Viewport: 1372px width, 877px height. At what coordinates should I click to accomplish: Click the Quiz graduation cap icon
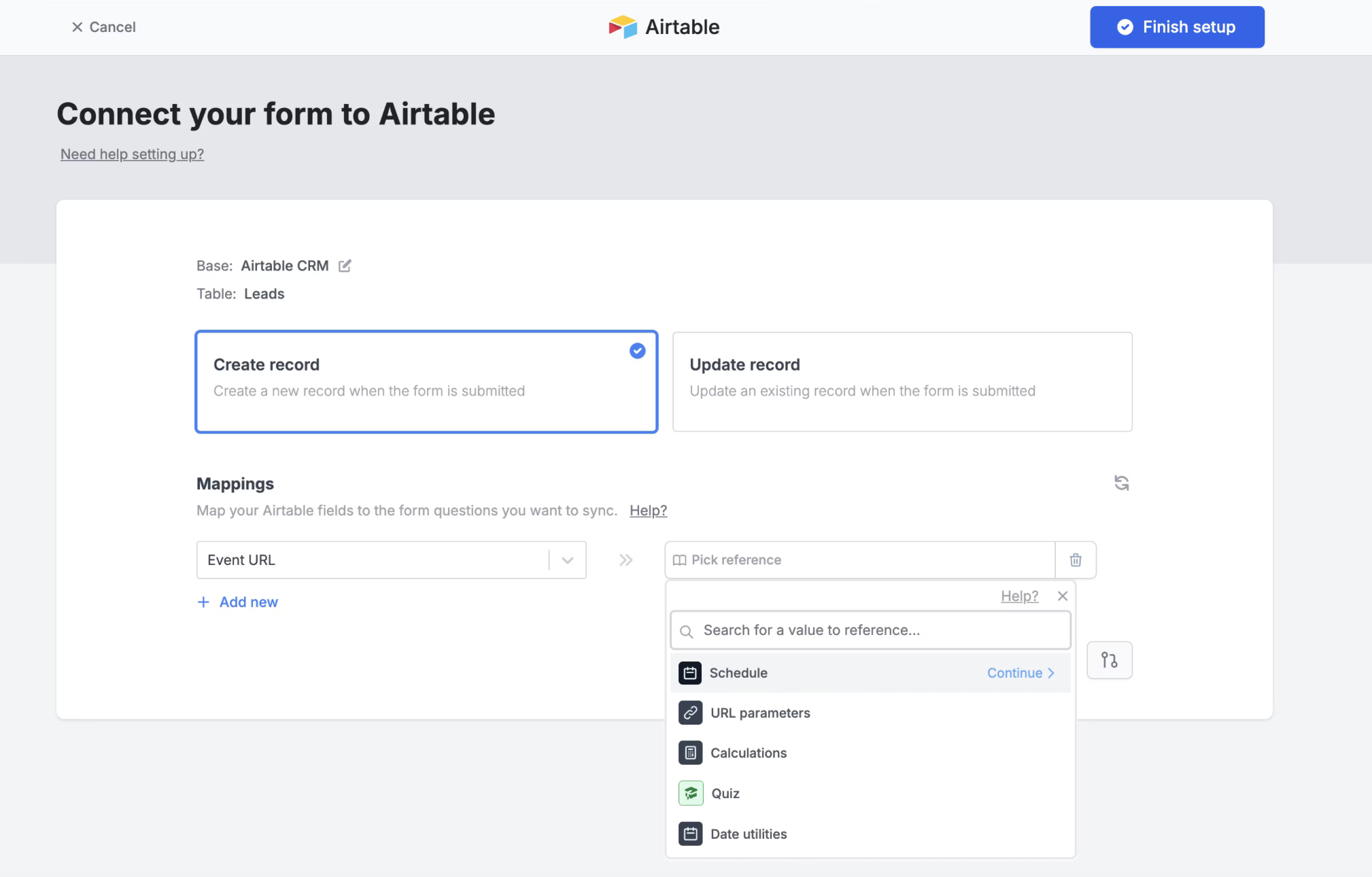tap(690, 793)
